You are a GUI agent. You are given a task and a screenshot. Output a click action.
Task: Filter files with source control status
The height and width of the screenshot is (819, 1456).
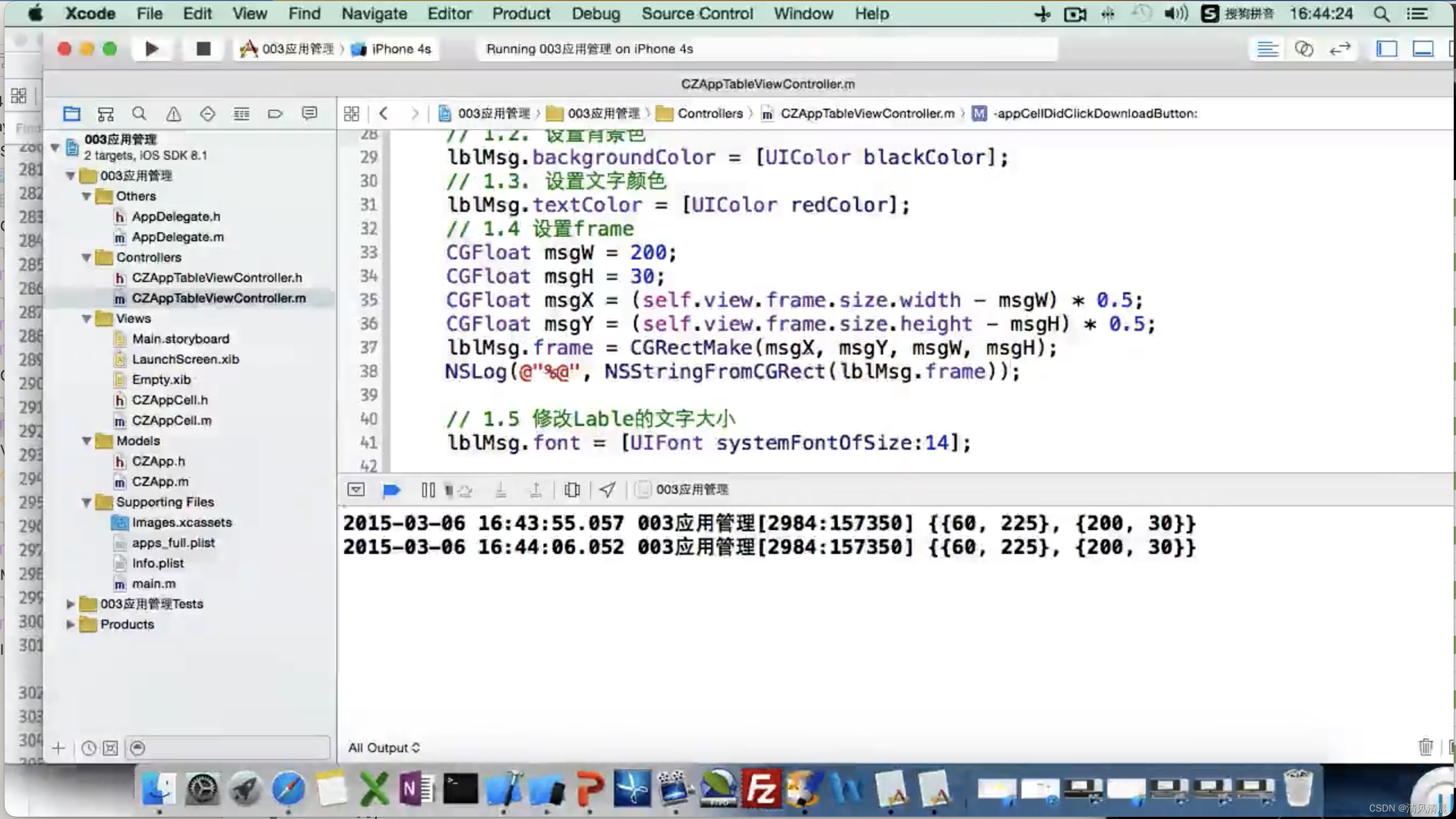click(x=110, y=748)
